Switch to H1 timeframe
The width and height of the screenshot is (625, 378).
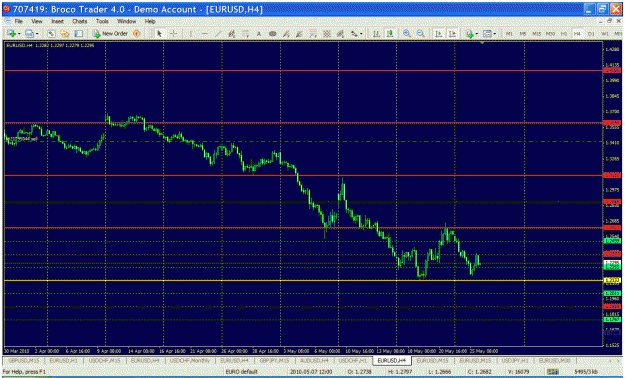coord(564,34)
